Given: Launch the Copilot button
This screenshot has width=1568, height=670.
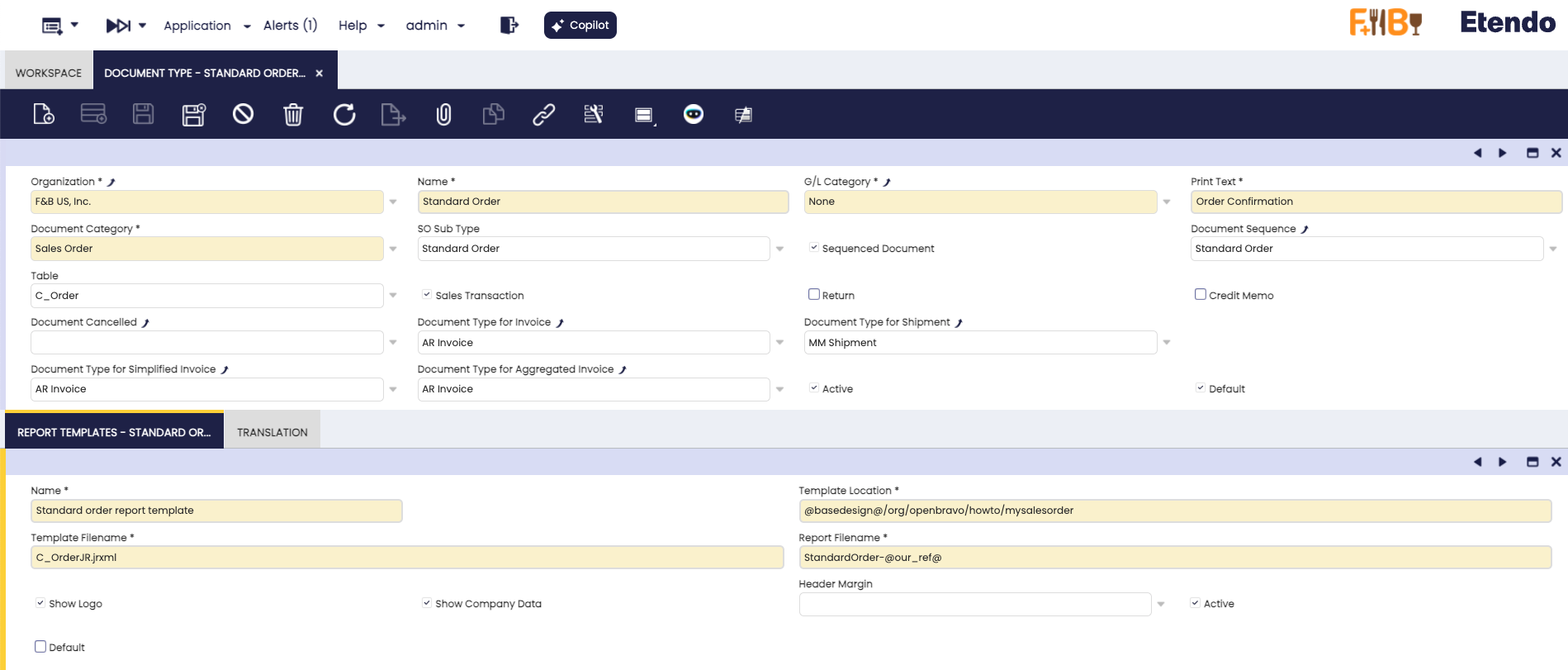Looking at the screenshot, I should (x=580, y=25).
